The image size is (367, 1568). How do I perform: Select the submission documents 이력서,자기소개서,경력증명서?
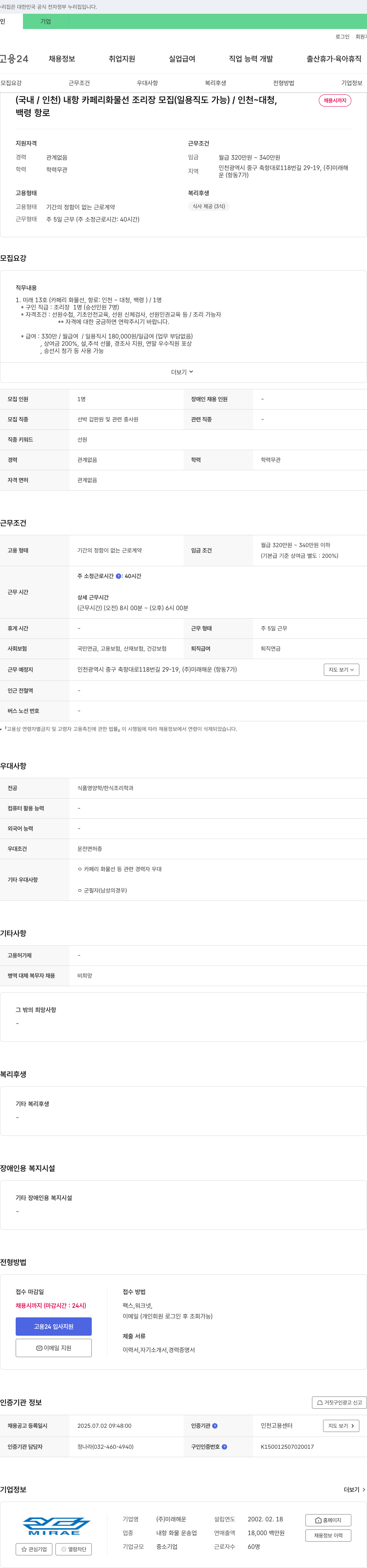coord(159,1350)
